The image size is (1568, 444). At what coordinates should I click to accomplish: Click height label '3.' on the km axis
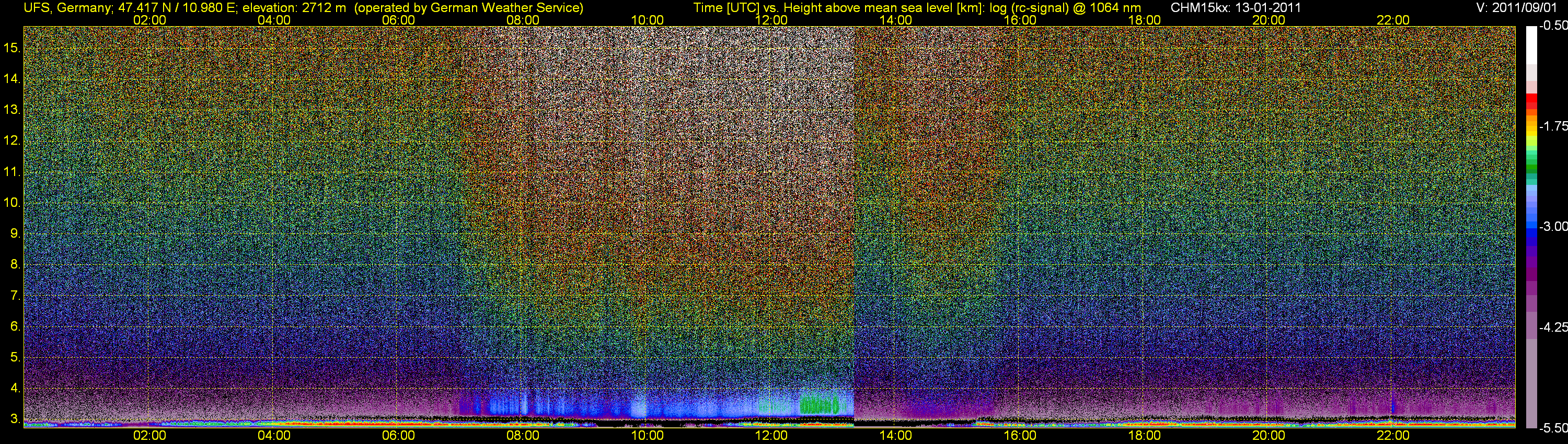coord(15,419)
